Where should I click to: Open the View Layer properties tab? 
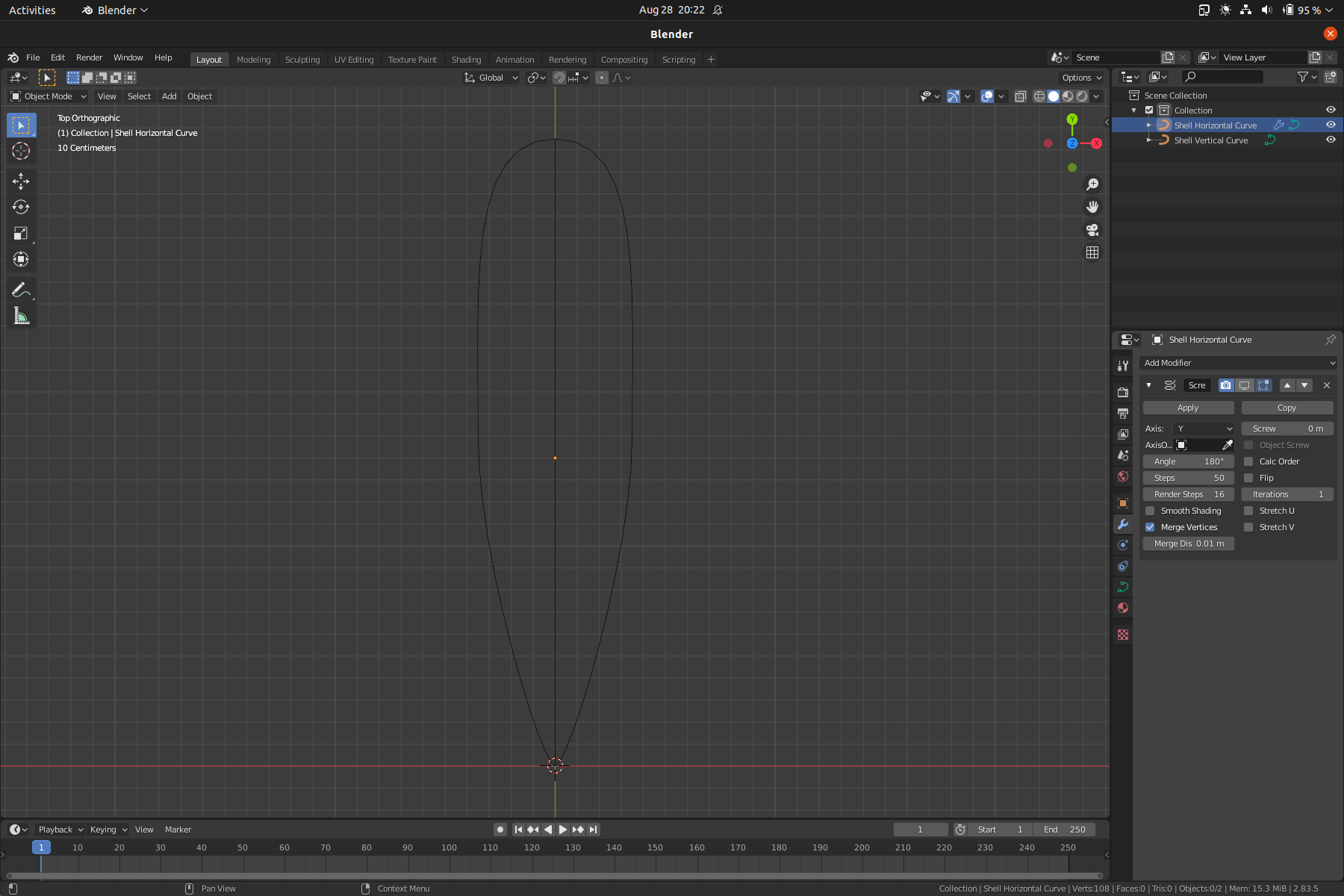click(1123, 434)
